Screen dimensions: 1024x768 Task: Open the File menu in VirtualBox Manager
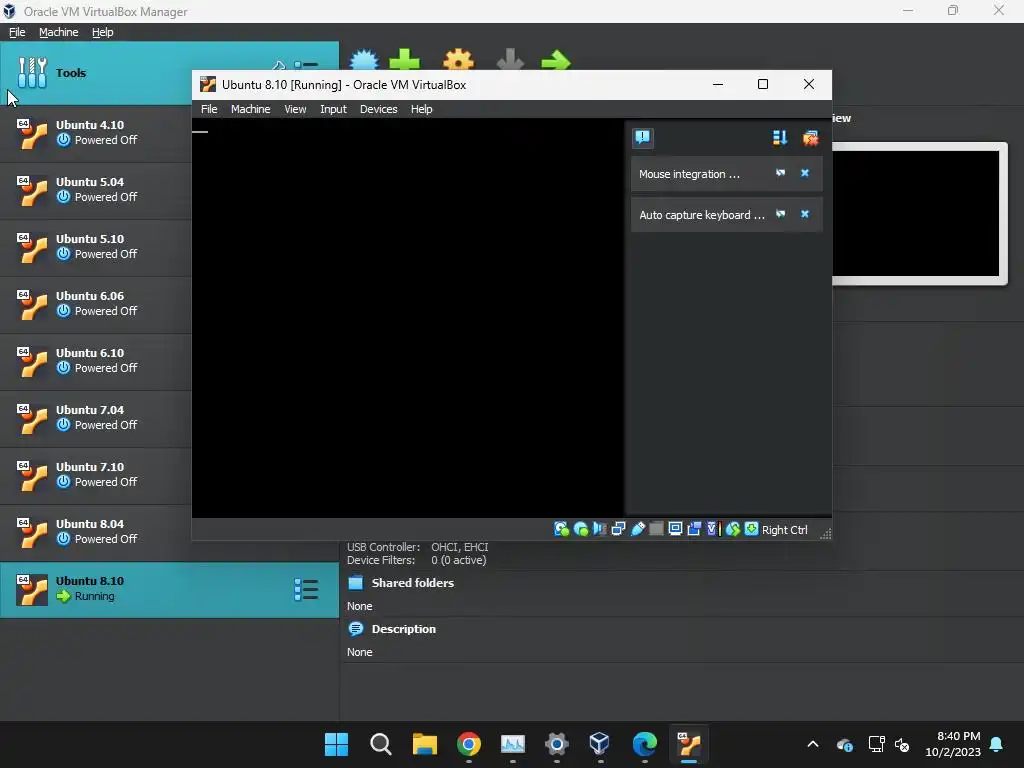tap(17, 32)
